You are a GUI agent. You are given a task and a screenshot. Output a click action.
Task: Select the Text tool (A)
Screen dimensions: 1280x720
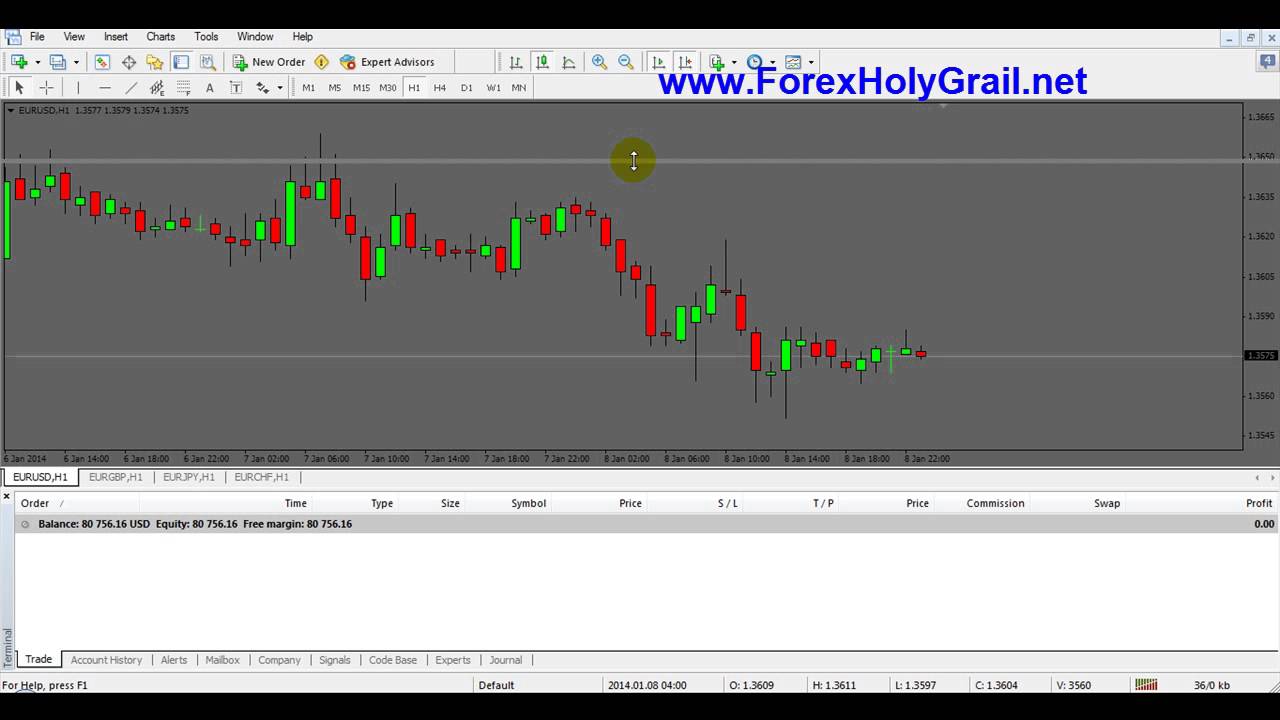click(209, 88)
